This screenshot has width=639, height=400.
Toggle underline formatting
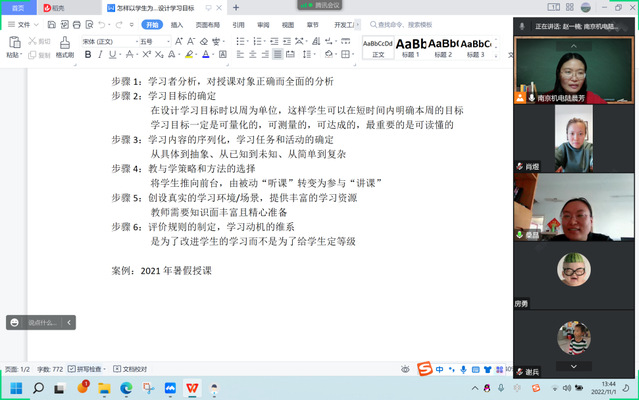[x=112, y=55]
